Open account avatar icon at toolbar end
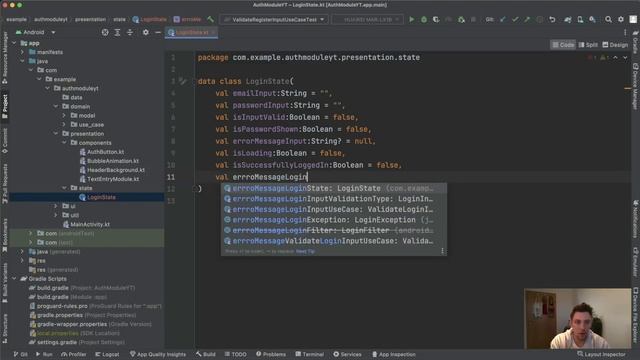The height and width of the screenshot is (360, 640). tap(633, 19)
